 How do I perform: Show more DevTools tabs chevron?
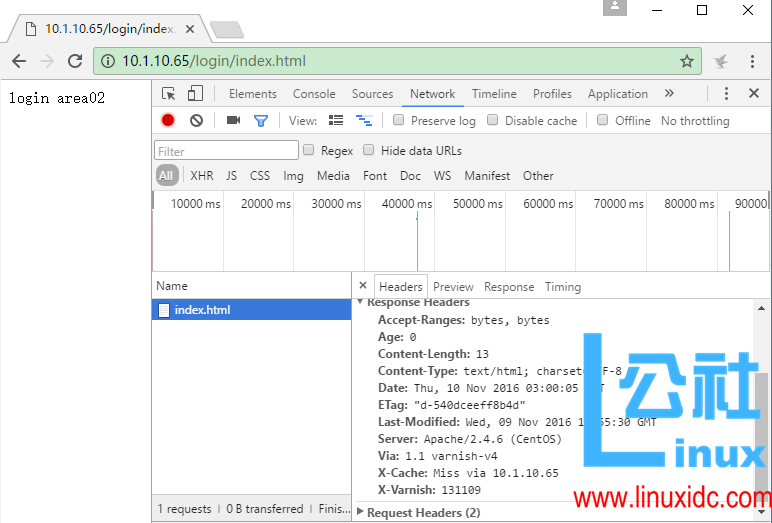669,93
